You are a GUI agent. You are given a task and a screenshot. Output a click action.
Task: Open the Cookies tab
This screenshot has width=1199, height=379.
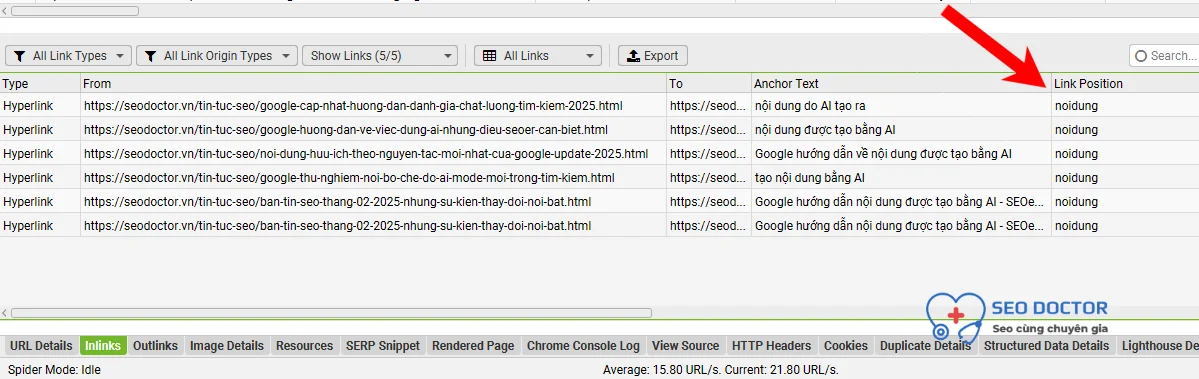click(x=846, y=346)
